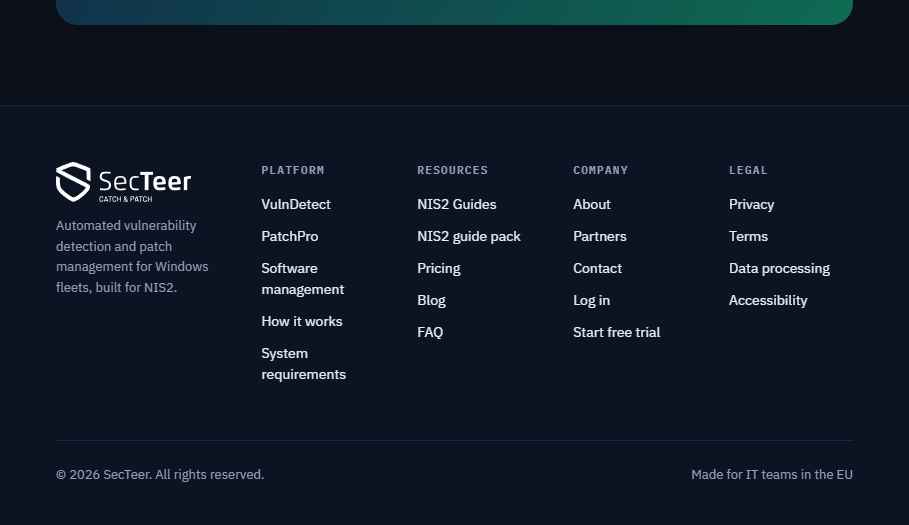Open the Partners link

click(599, 236)
